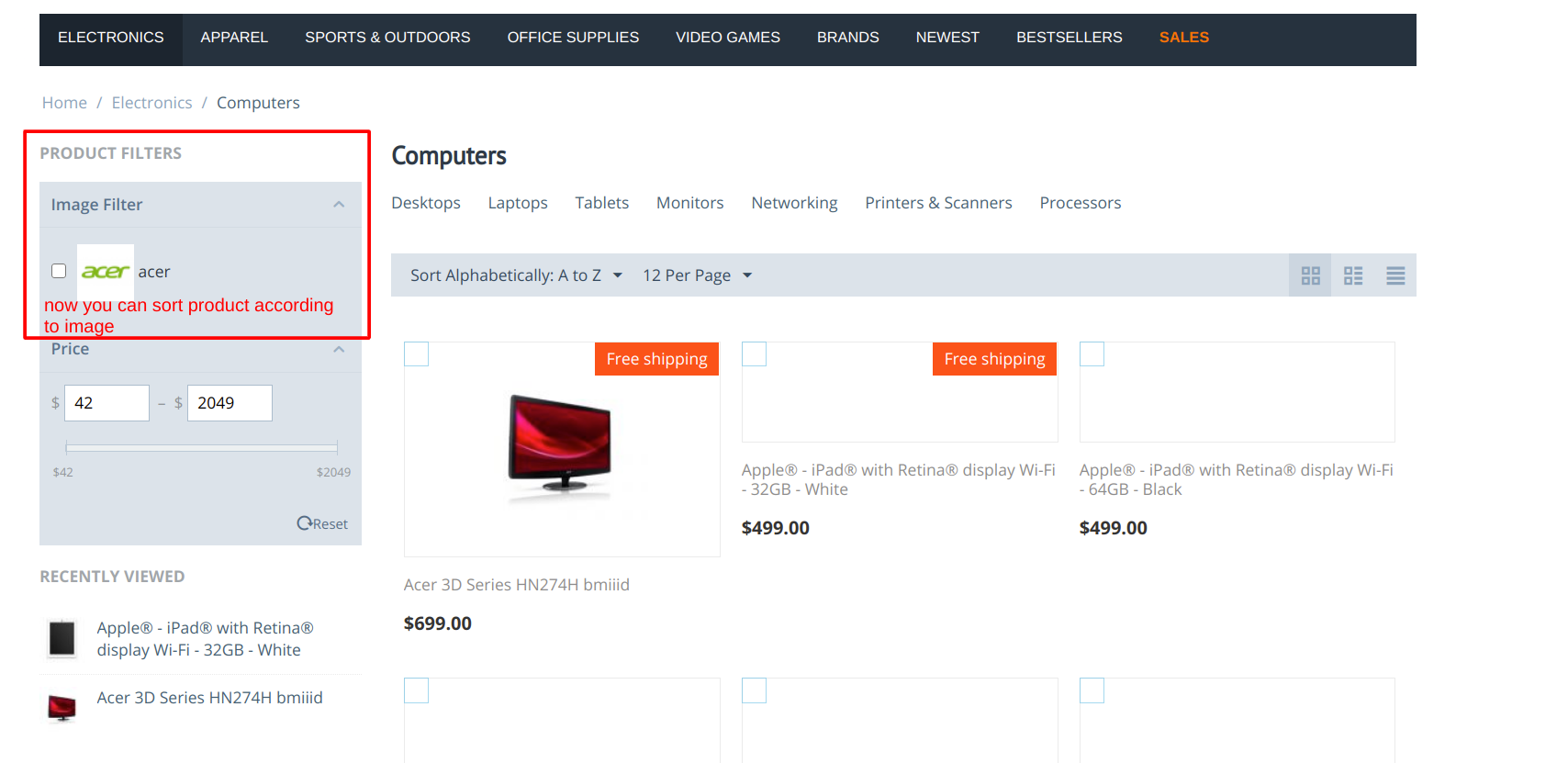The height and width of the screenshot is (763, 1568).
Task: Open the Acer monitor product image
Action: (x=561, y=448)
